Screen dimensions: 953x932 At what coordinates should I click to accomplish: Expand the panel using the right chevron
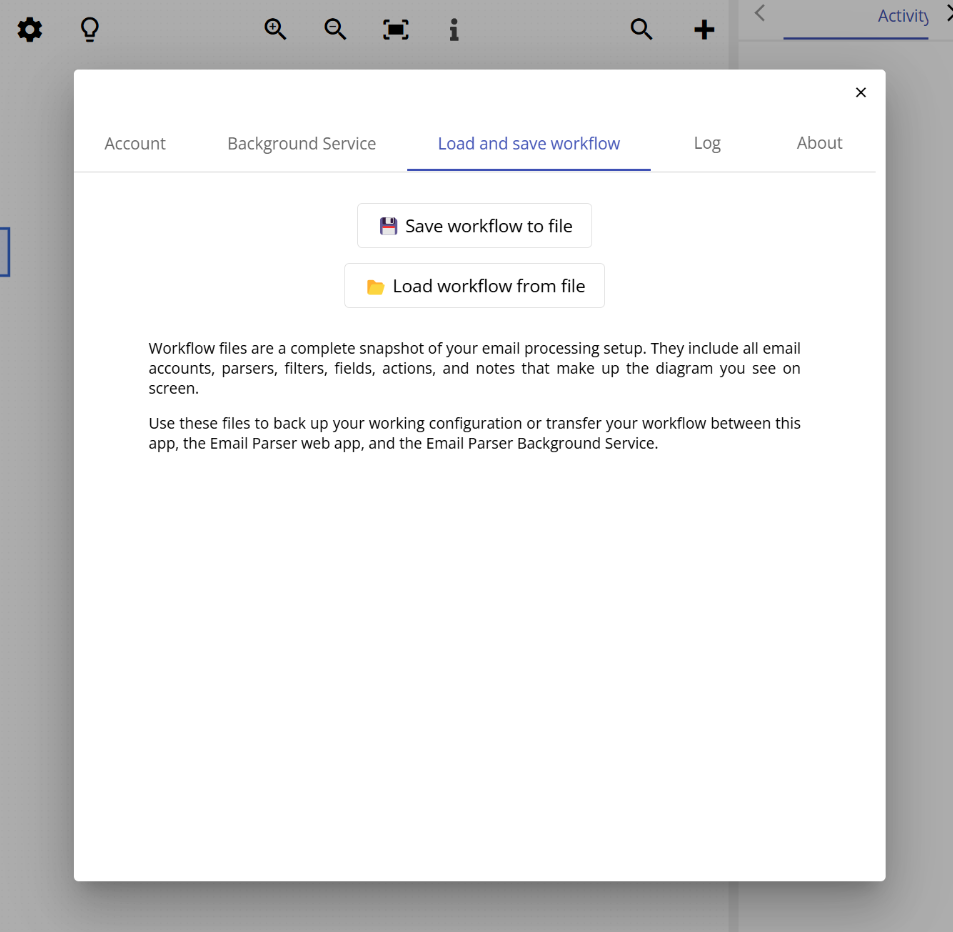pyautogui.click(x=947, y=13)
